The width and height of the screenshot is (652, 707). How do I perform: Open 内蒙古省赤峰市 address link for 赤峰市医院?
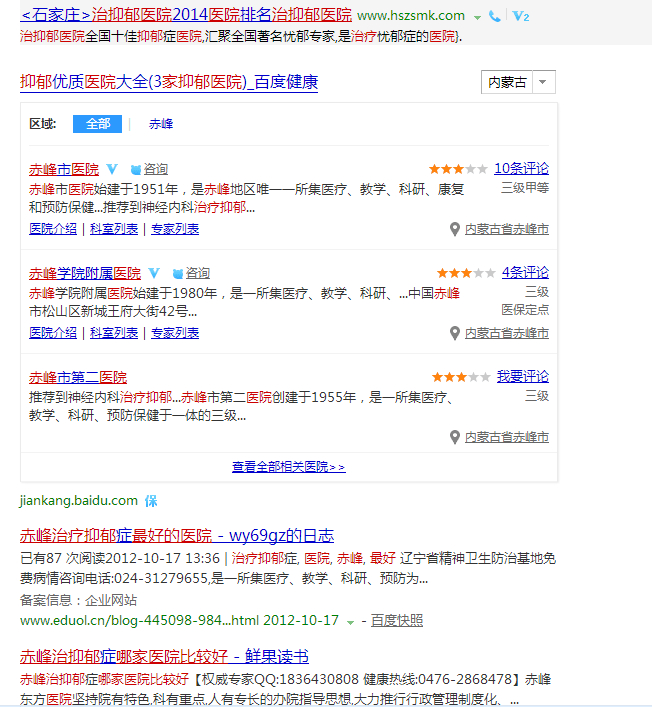pos(507,229)
